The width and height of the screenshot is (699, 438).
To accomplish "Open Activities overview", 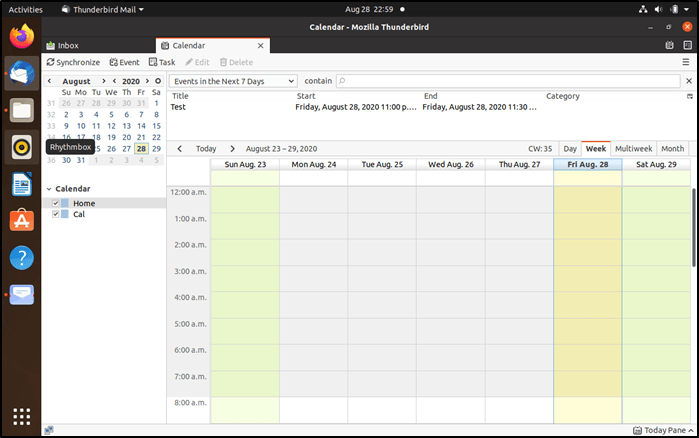I will (25, 9).
